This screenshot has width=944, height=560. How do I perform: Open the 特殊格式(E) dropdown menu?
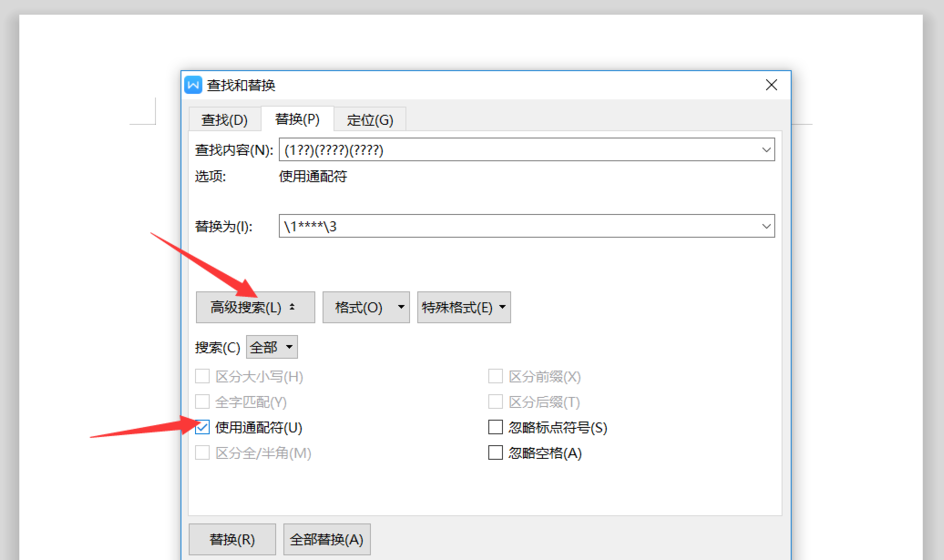pyautogui.click(x=464, y=308)
